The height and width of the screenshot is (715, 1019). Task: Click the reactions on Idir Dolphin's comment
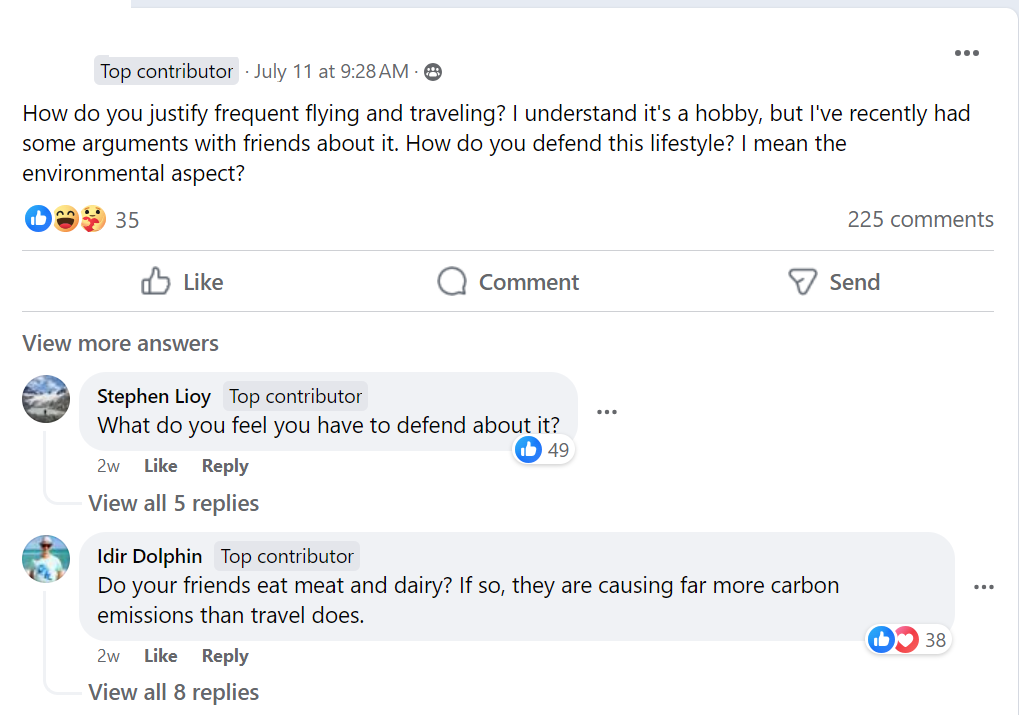[x=893, y=640]
